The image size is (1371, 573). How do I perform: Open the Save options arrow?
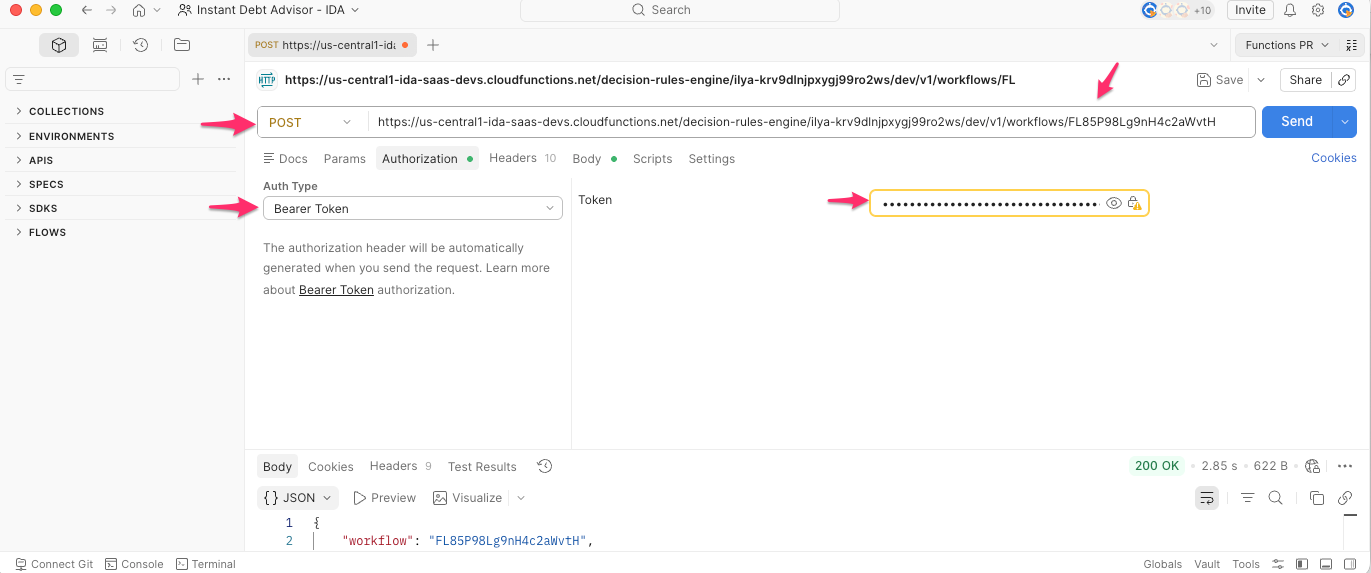coord(1260,80)
